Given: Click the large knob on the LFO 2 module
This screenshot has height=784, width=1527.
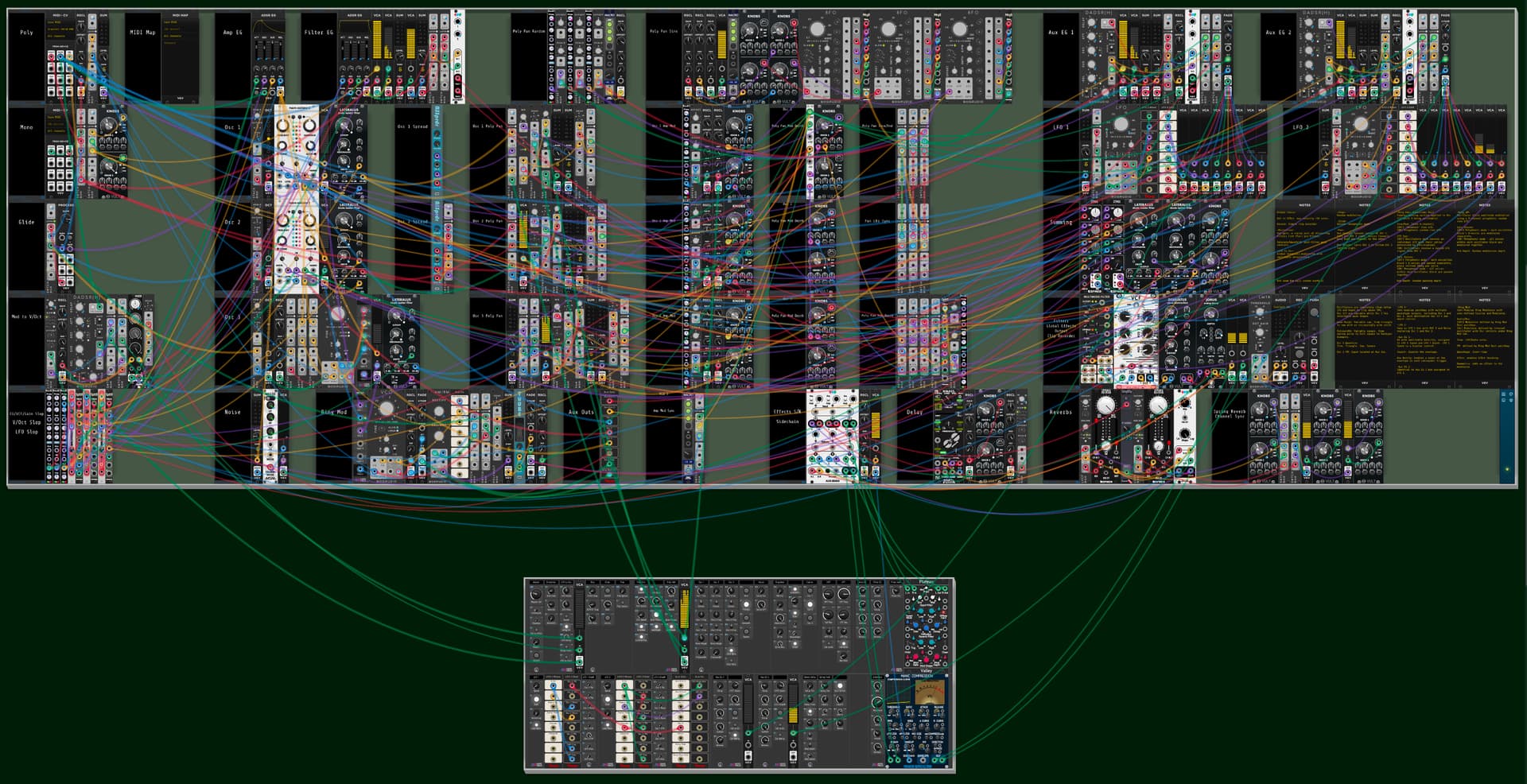Looking at the screenshot, I should (x=1361, y=125).
